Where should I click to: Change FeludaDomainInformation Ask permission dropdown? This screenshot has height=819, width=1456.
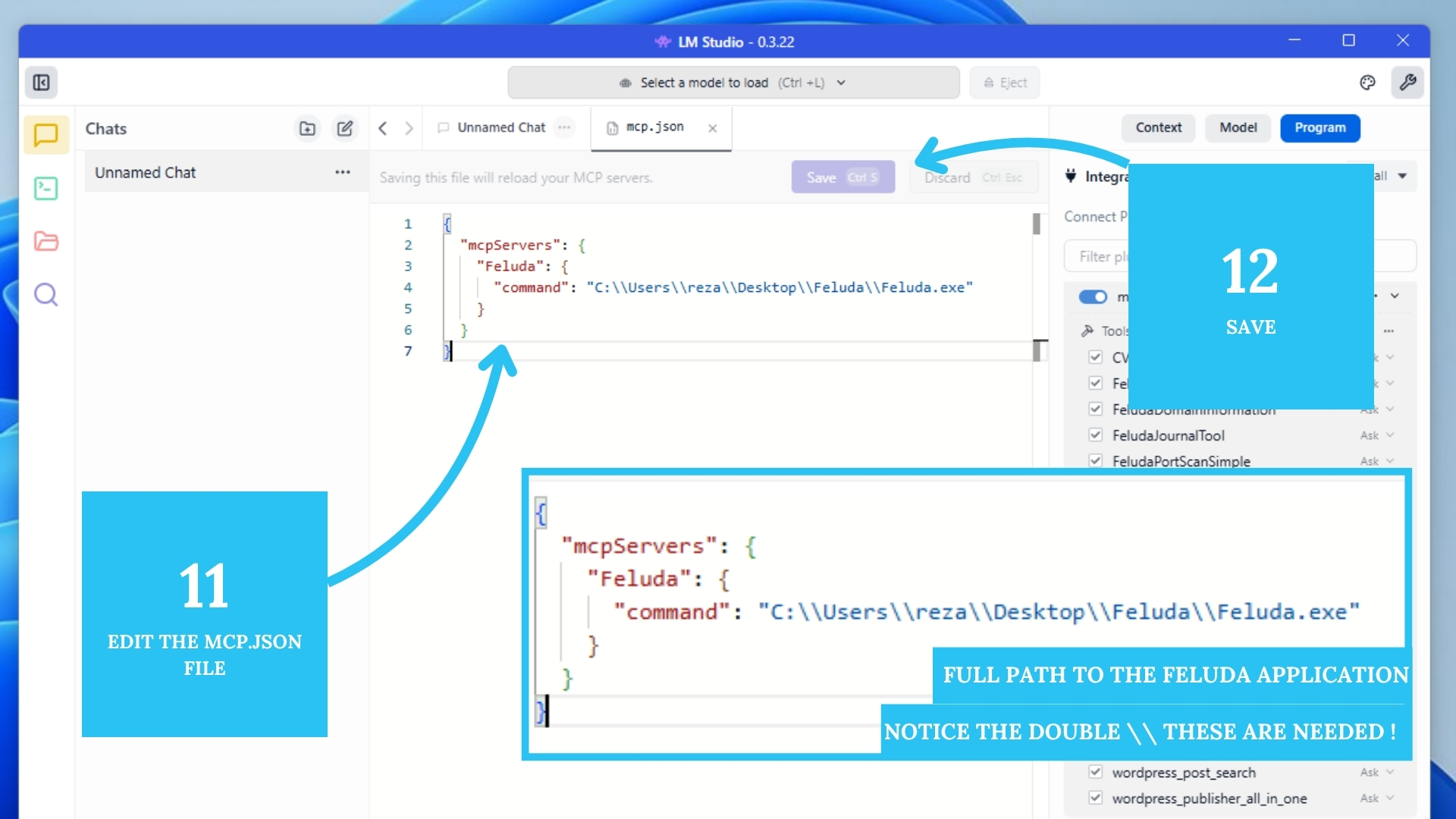tap(1377, 409)
